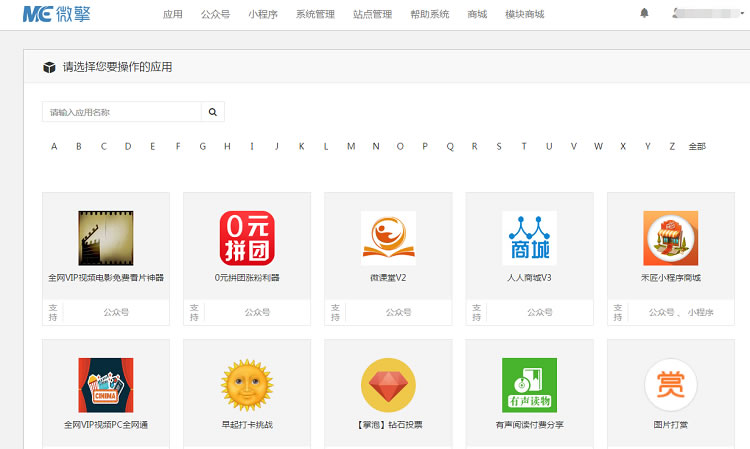The width and height of the screenshot is (750, 449).
Task: Open the 商城 menu
Action: pyautogui.click(x=477, y=14)
